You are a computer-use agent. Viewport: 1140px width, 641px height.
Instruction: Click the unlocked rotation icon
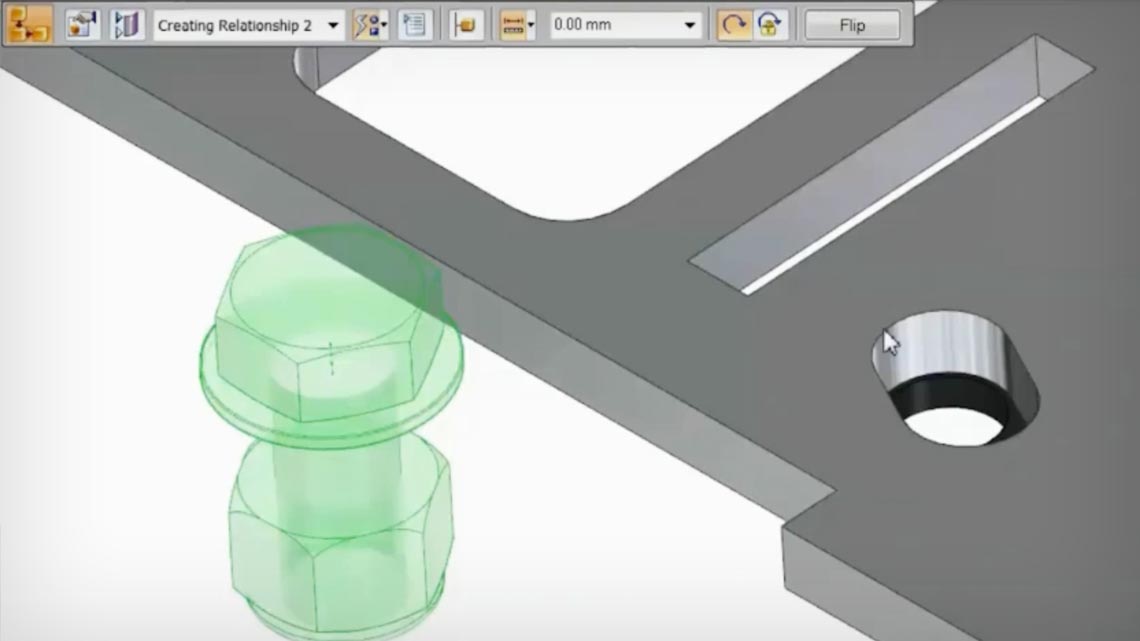coord(733,23)
